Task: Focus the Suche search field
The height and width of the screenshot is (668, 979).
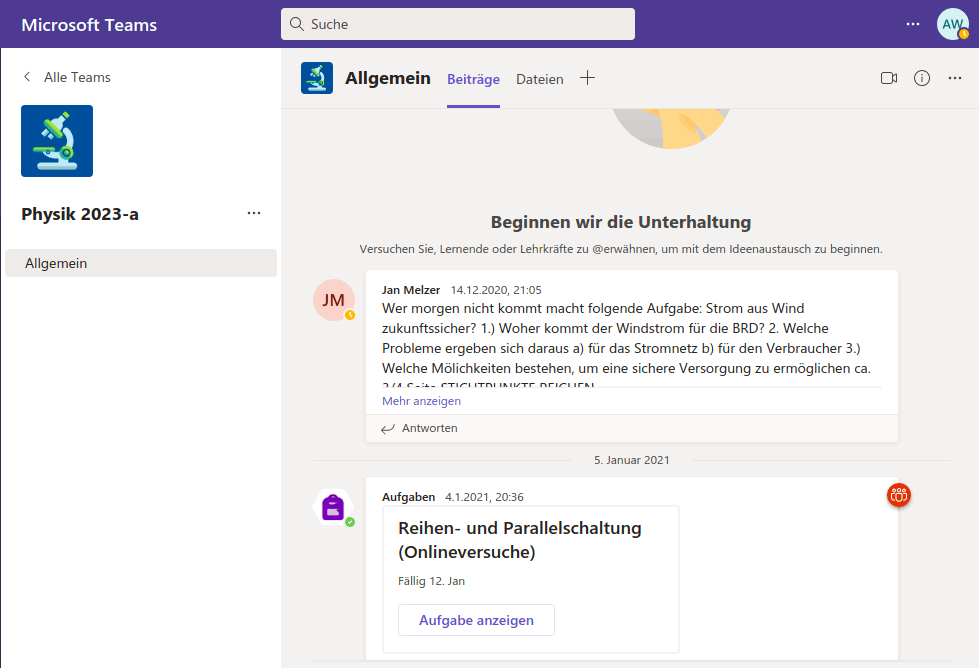Action: click(x=458, y=24)
